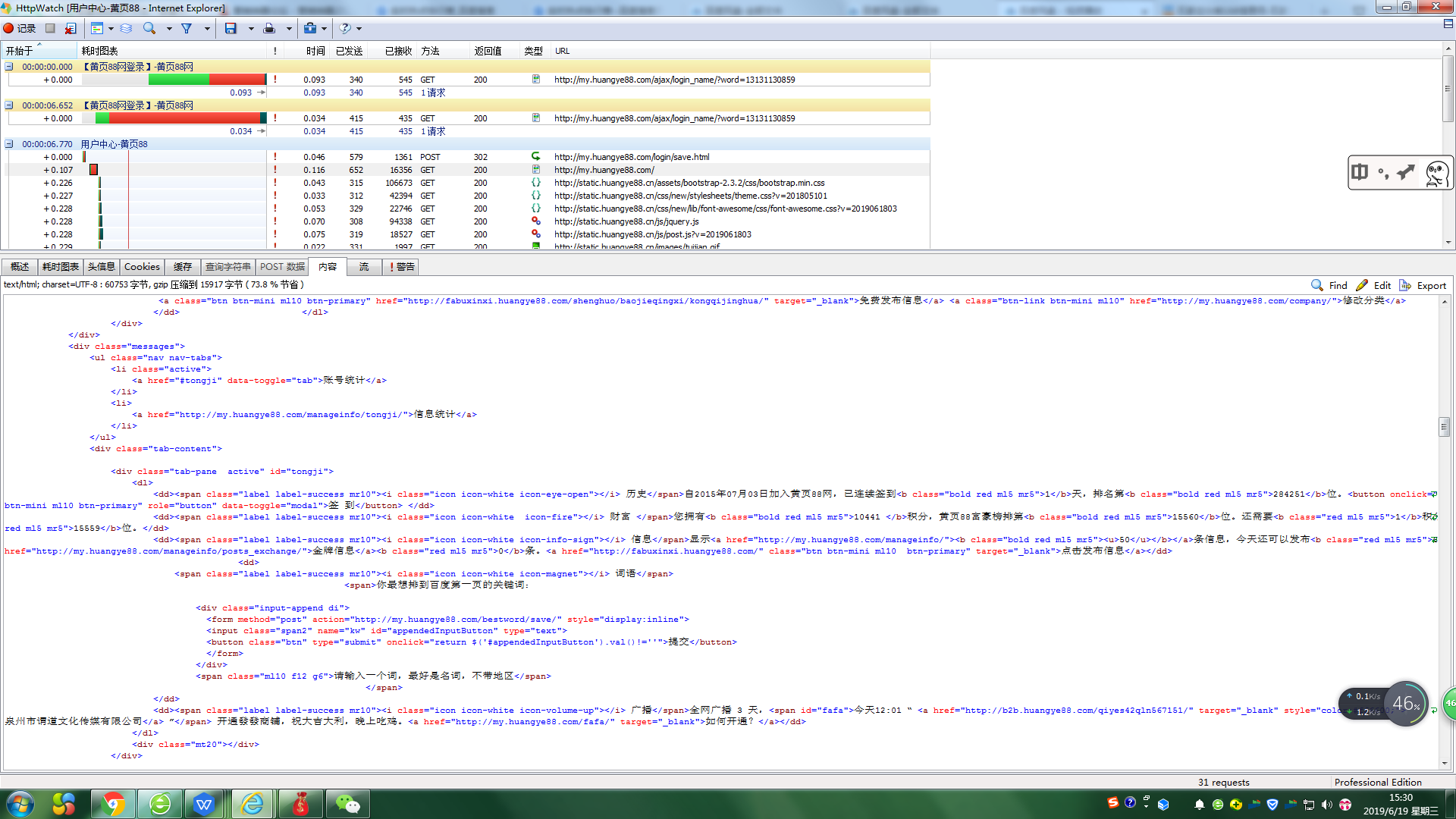The width and height of the screenshot is (1456, 819).
Task: Click the Clear log icon
Action: (71, 28)
